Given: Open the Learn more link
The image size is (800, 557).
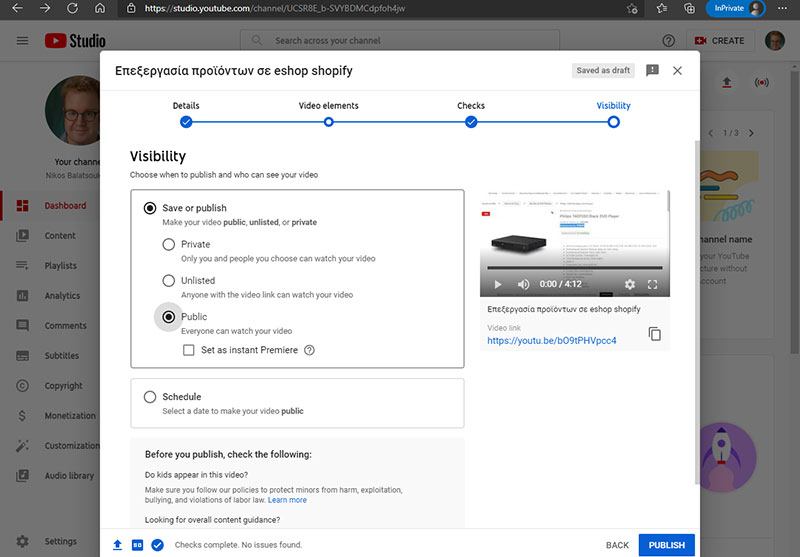Looking at the screenshot, I should 287,500.
